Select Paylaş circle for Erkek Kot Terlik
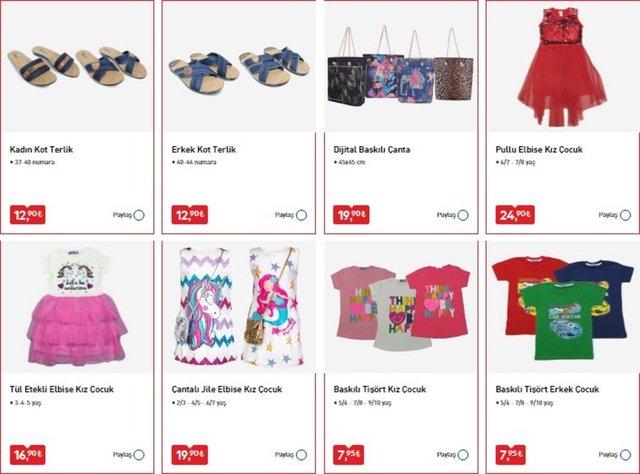This screenshot has width=640, height=474. pyautogui.click(x=301, y=215)
